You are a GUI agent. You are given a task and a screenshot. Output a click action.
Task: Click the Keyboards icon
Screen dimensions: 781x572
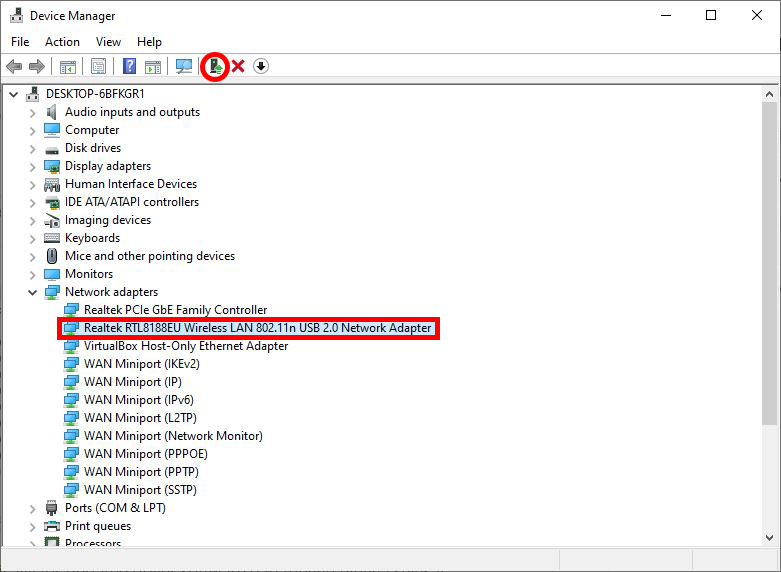tap(52, 238)
